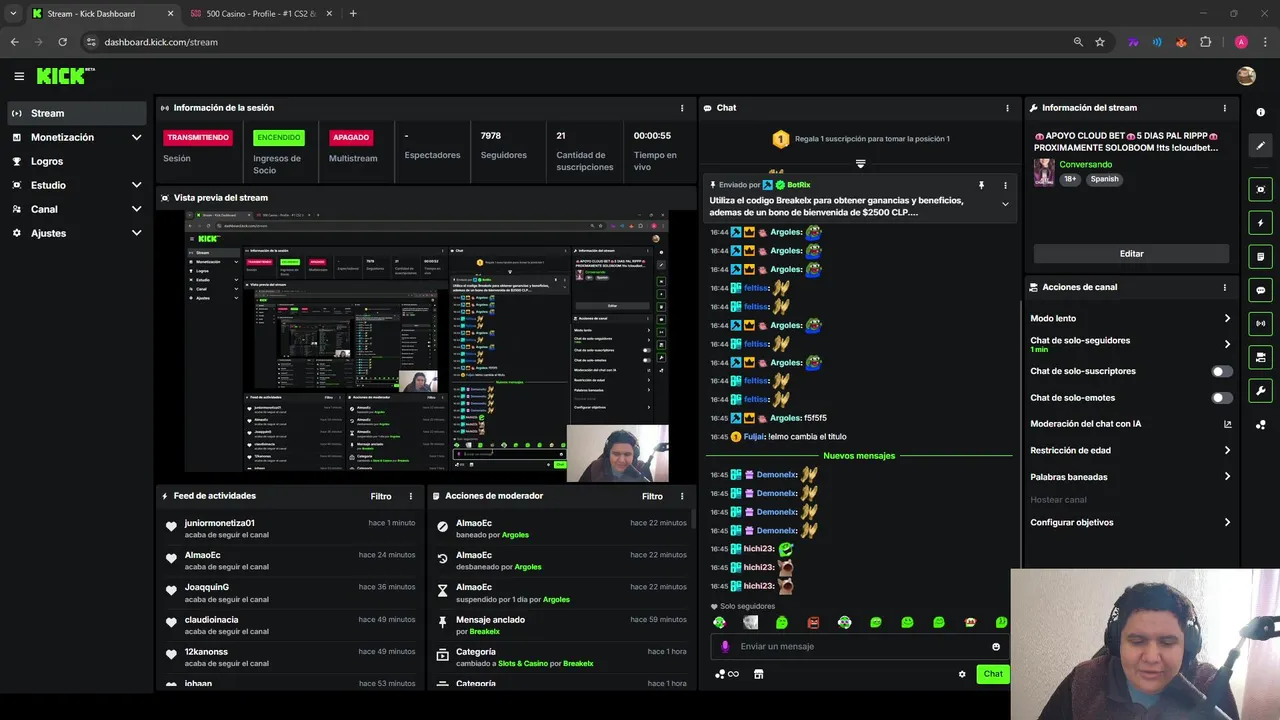The height and width of the screenshot is (720, 1280).
Task: Open Información de la sesión options menu
Action: pyautogui.click(x=683, y=108)
